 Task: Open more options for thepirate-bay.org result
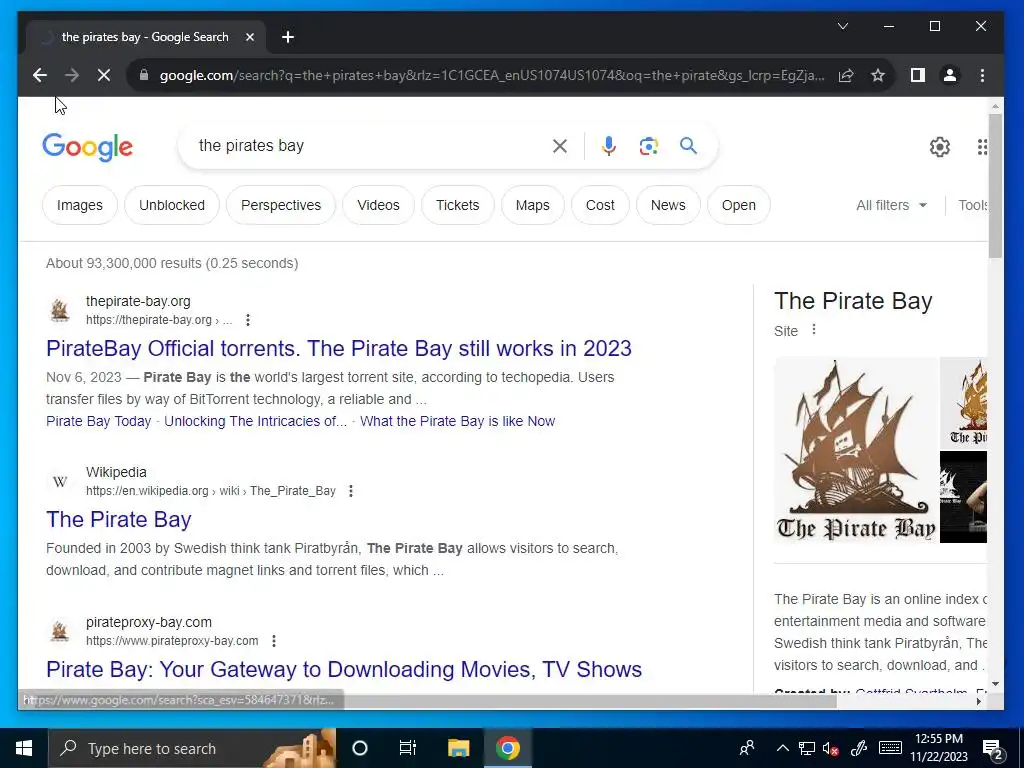[248, 320]
